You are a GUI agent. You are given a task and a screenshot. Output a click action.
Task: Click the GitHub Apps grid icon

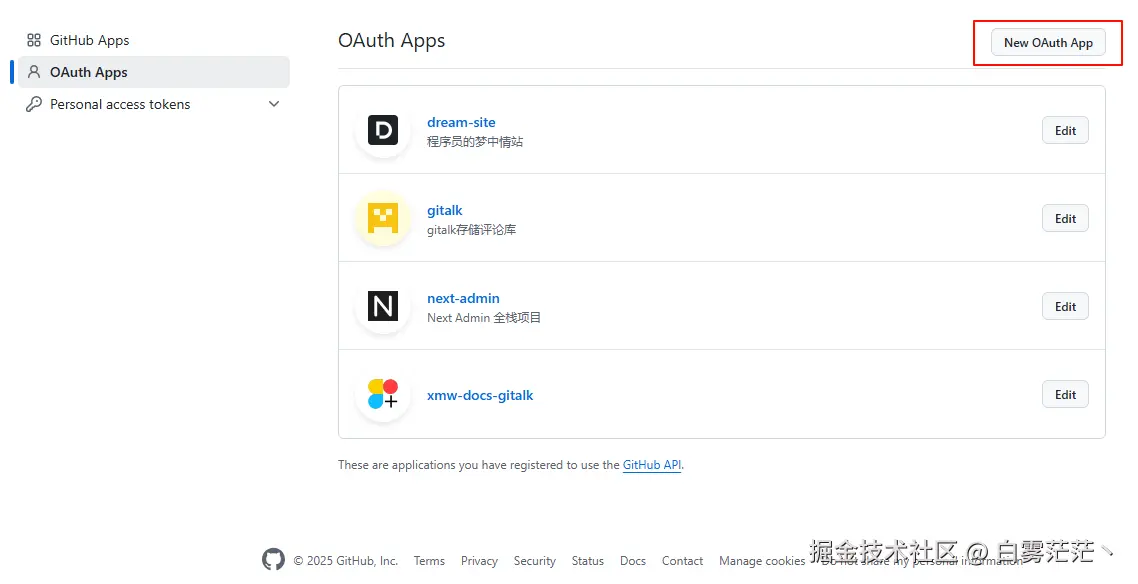pos(33,40)
